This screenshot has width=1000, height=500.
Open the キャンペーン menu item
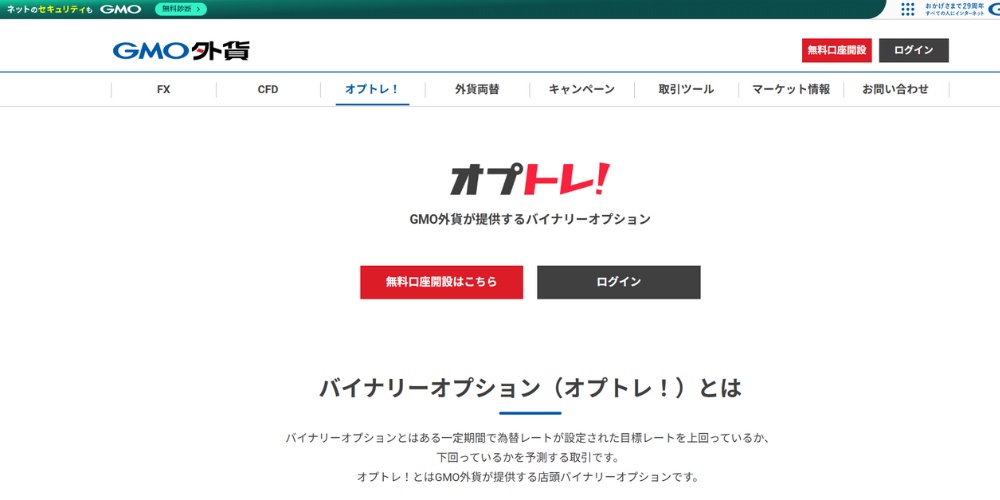click(582, 89)
